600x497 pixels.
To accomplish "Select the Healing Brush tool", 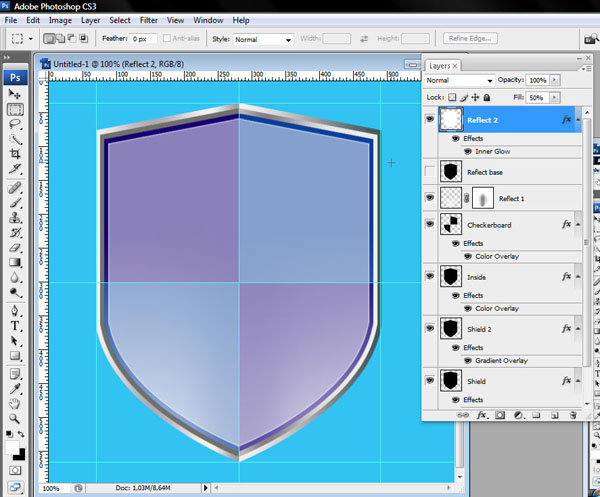I will click(15, 188).
